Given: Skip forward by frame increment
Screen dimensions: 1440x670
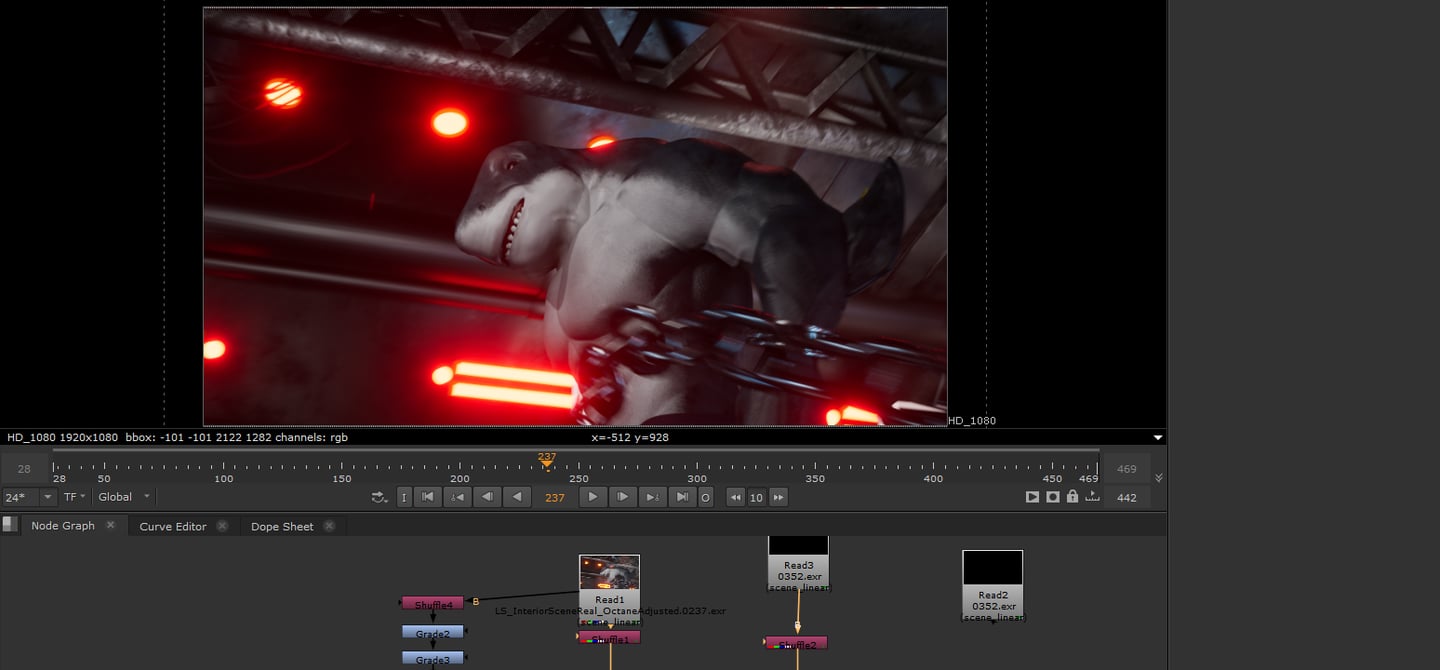Looking at the screenshot, I should (778, 497).
